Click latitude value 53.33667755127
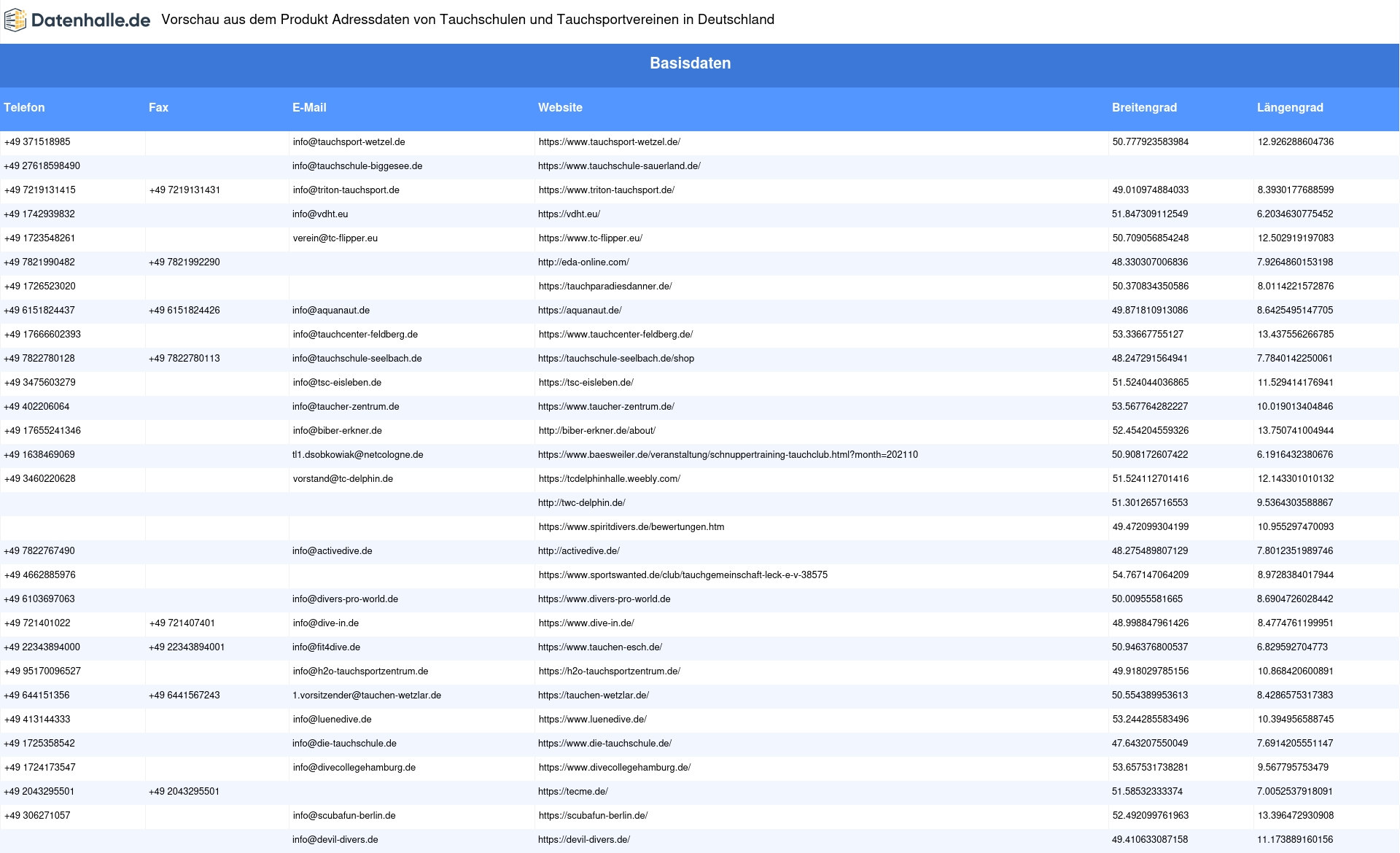The height and width of the screenshot is (853, 1400). tap(1148, 335)
